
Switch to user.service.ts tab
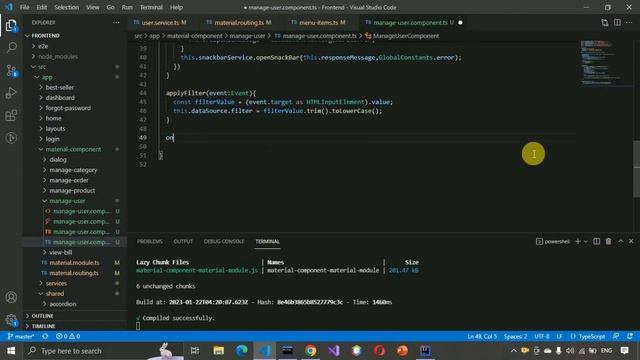(160, 22)
